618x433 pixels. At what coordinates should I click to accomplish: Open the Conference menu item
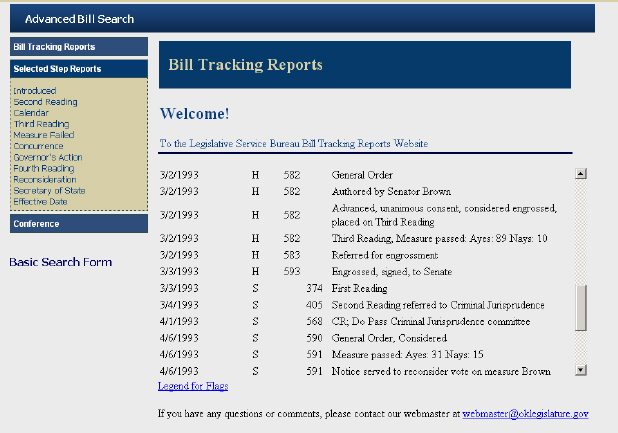[79, 224]
